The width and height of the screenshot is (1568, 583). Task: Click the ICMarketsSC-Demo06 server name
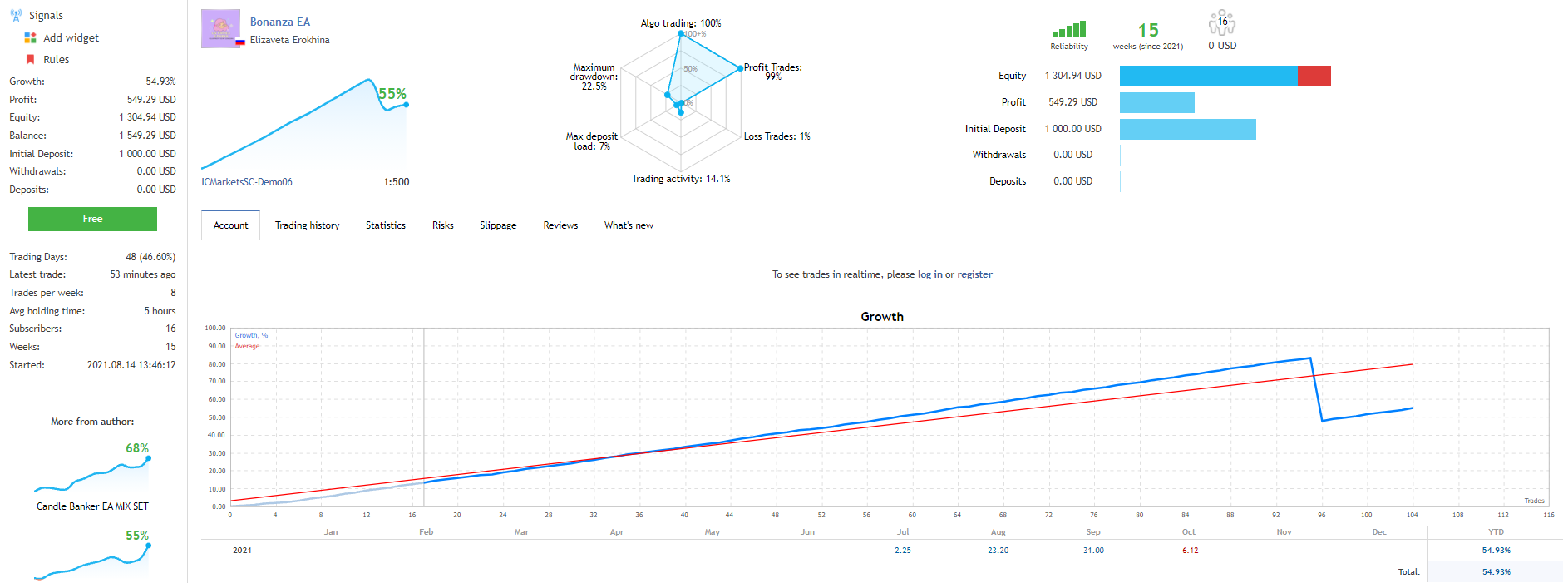[x=247, y=182]
